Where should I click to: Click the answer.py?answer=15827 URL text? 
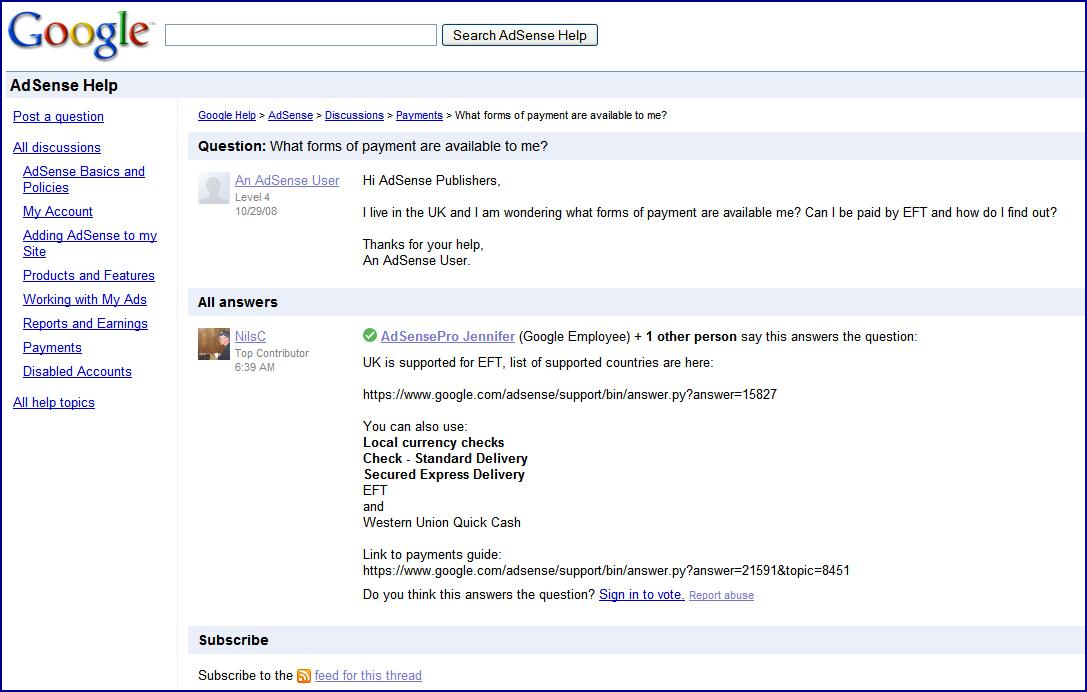pyautogui.click(x=570, y=395)
